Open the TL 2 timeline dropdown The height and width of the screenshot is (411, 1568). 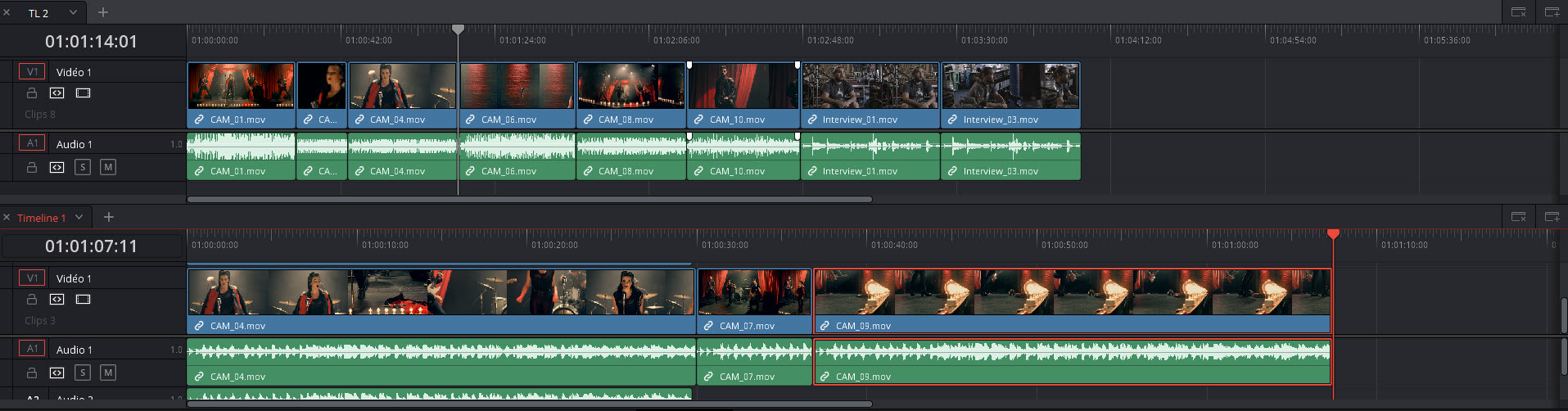pyautogui.click(x=73, y=12)
